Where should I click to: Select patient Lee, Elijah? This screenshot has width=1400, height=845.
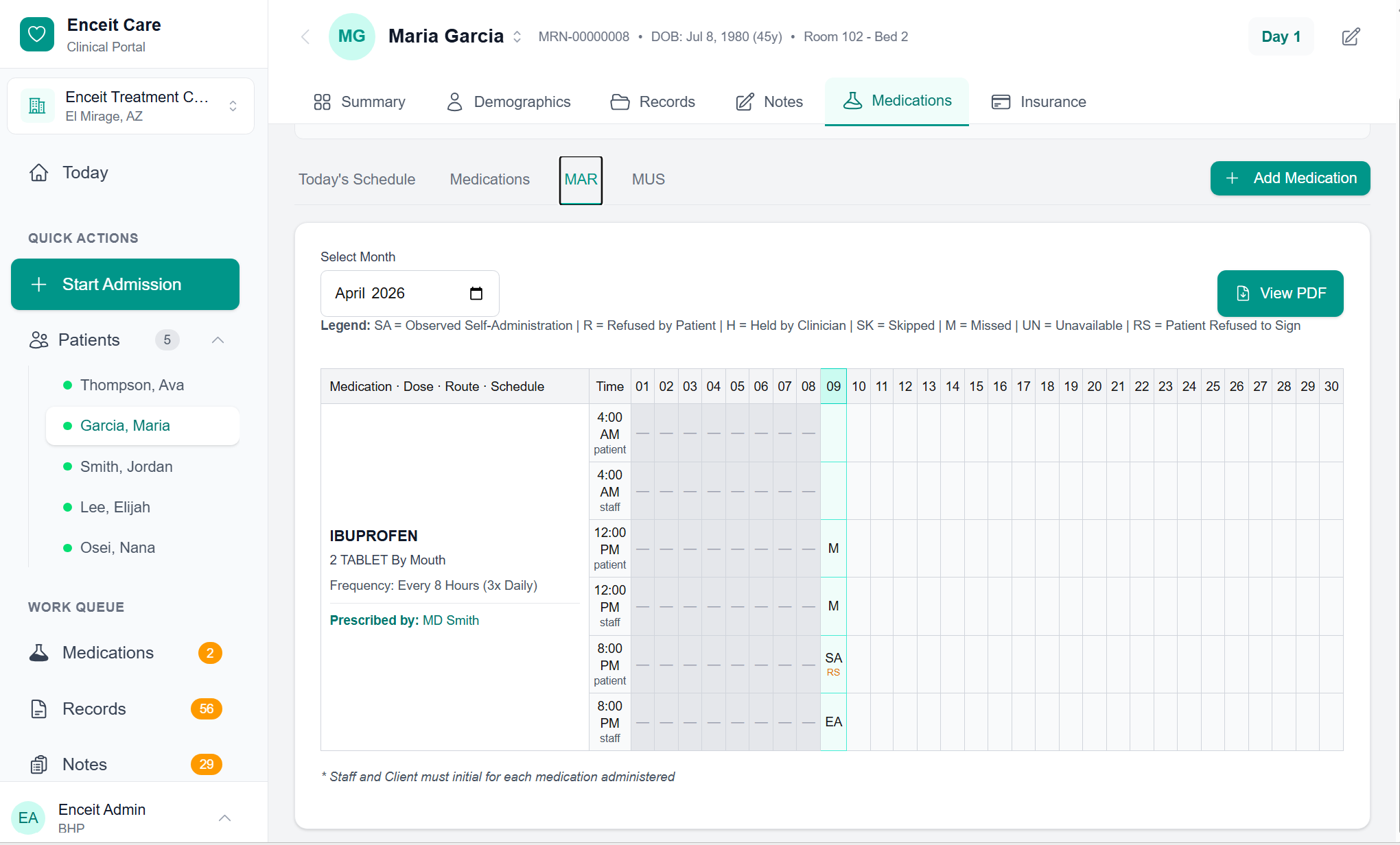coord(142,507)
